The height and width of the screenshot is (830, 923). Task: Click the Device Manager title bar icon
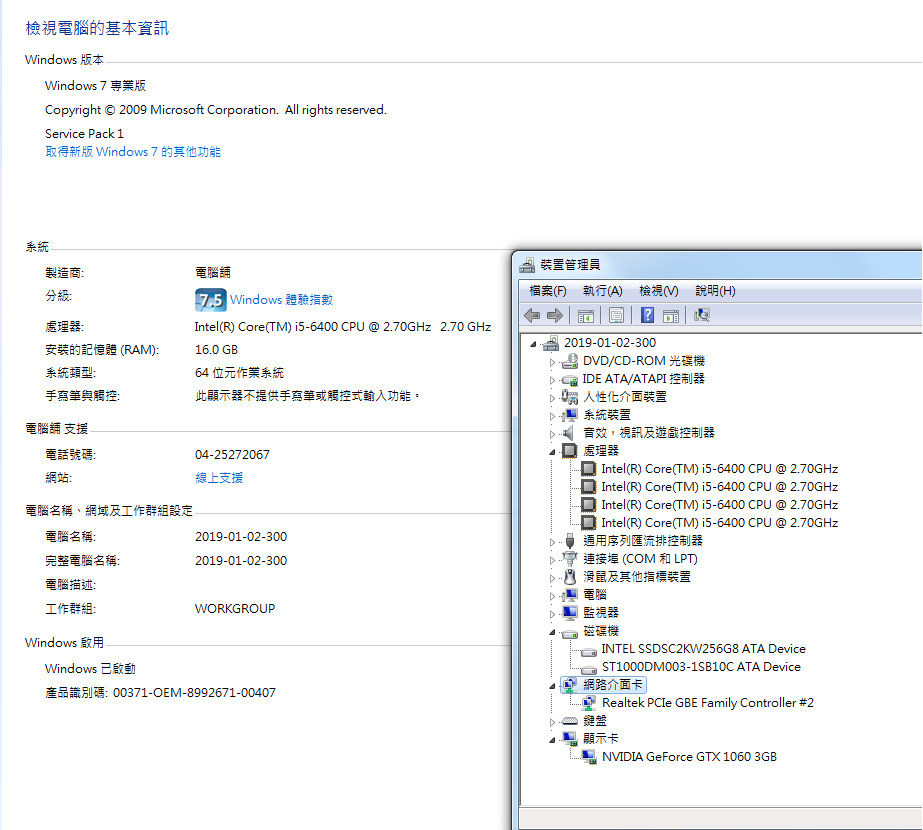pyautogui.click(x=527, y=265)
